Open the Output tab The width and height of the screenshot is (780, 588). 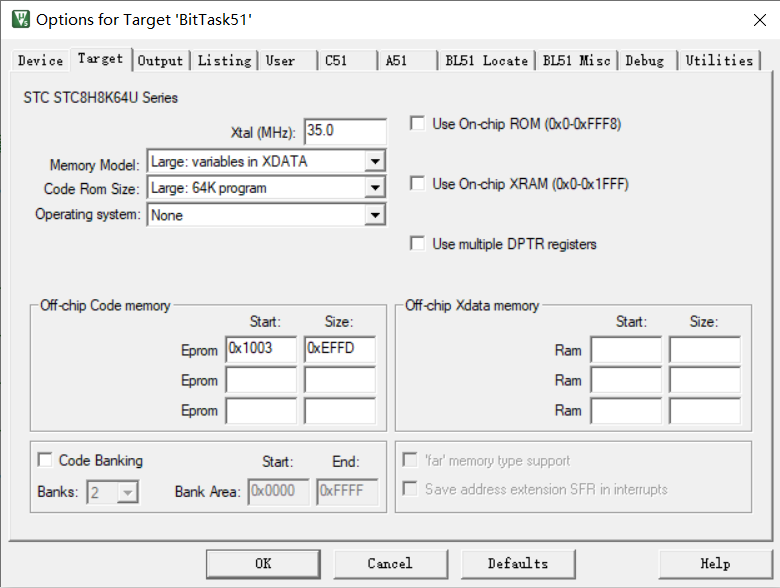click(x=160, y=61)
